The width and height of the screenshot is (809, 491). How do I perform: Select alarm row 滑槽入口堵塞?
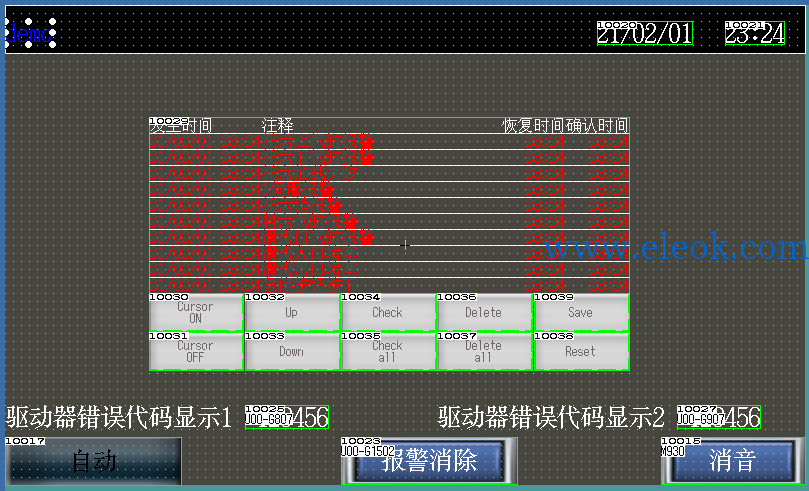click(390, 254)
